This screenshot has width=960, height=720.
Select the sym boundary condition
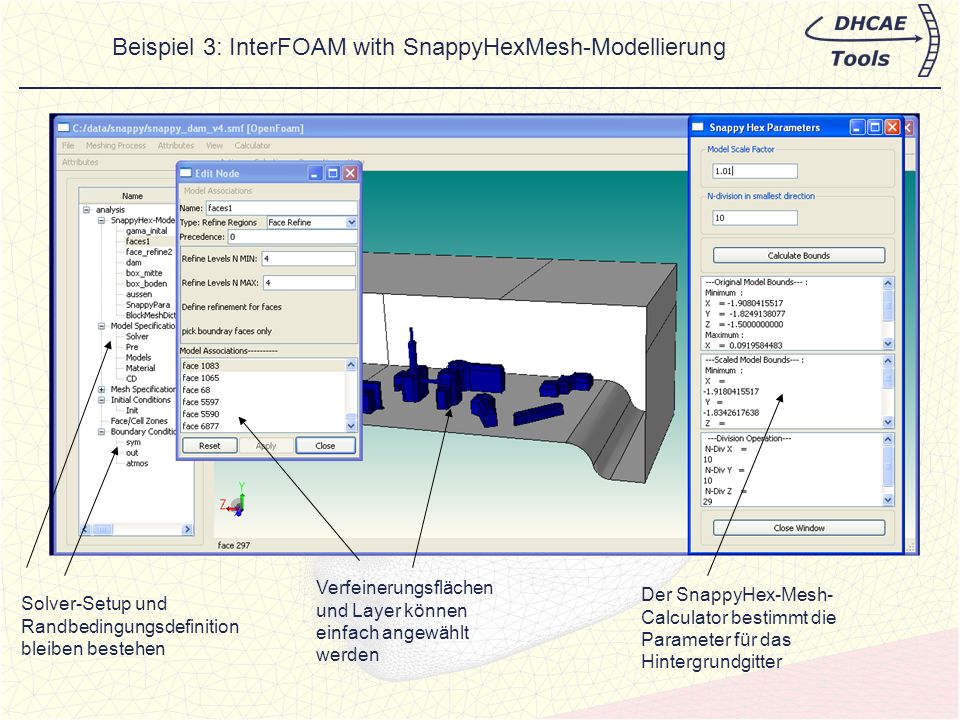pyautogui.click(x=133, y=442)
